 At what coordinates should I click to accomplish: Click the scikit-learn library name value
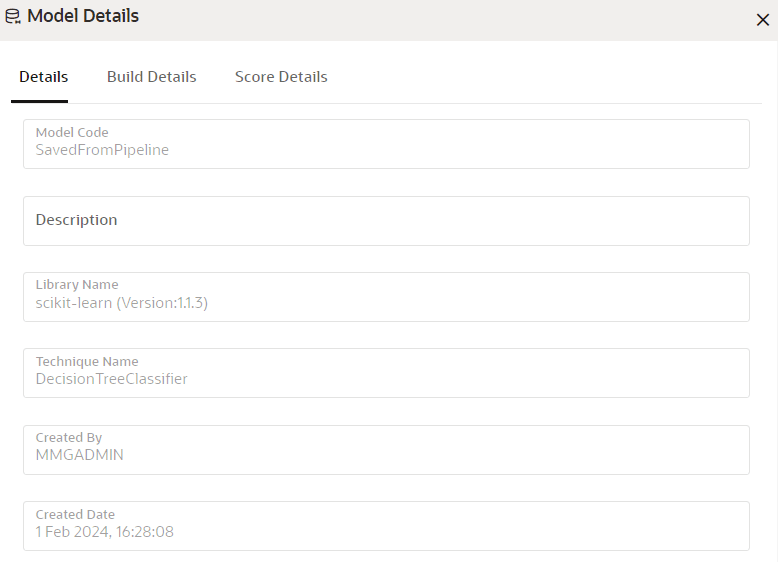click(122, 303)
